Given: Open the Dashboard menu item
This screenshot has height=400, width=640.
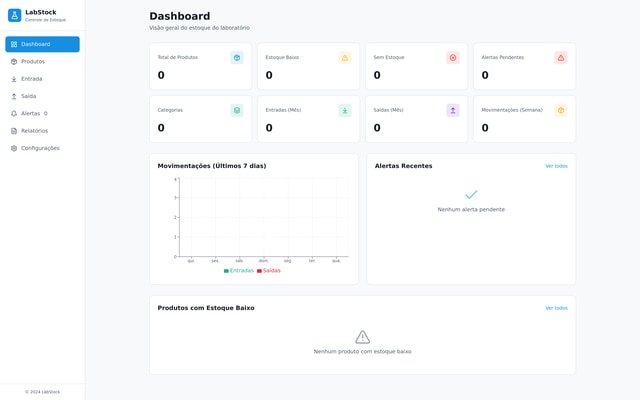Looking at the screenshot, I should 42,44.
